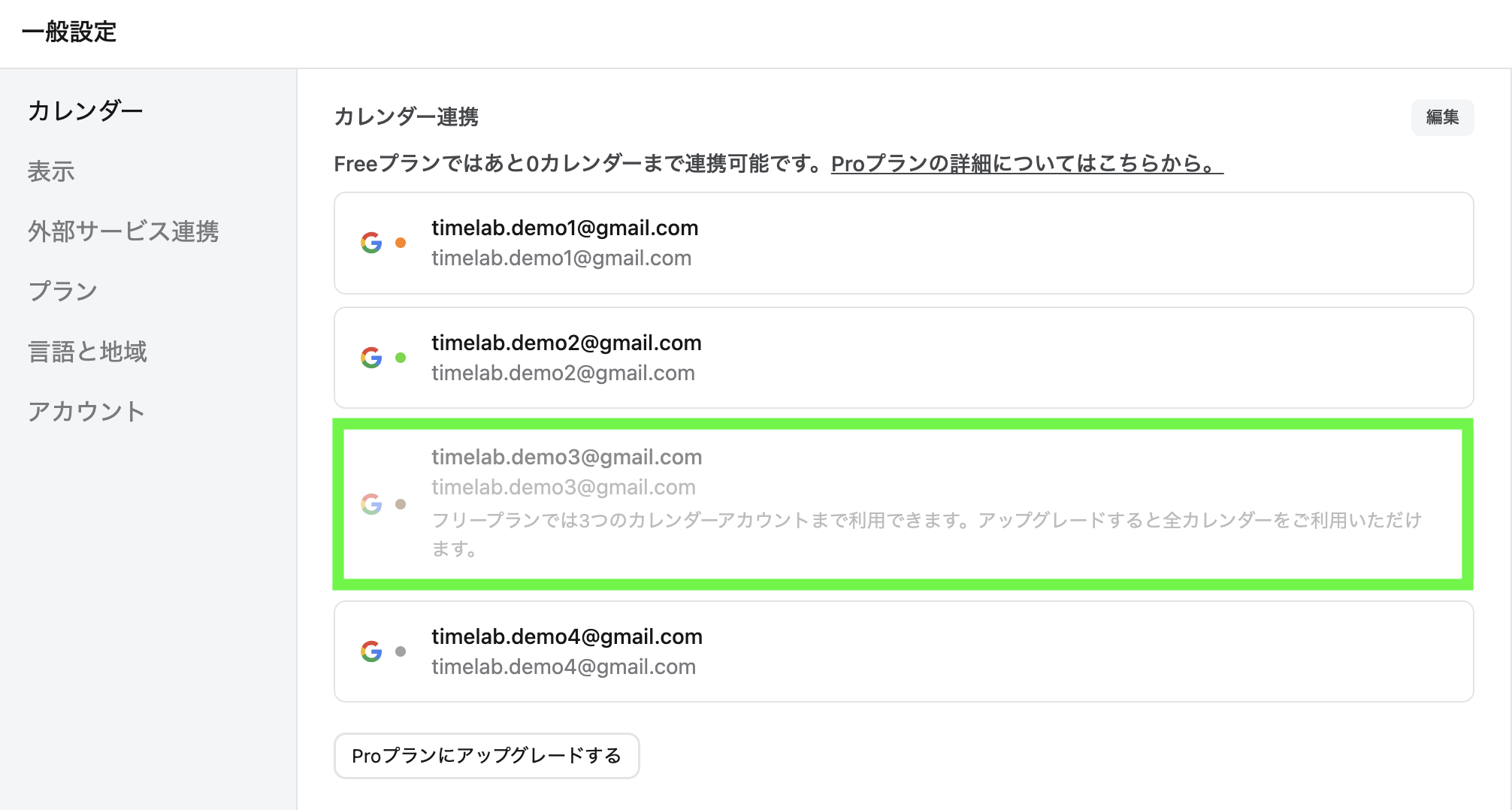The height and width of the screenshot is (810, 1512).
Task: Click the 編集 button
Action: click(1442, 117)
